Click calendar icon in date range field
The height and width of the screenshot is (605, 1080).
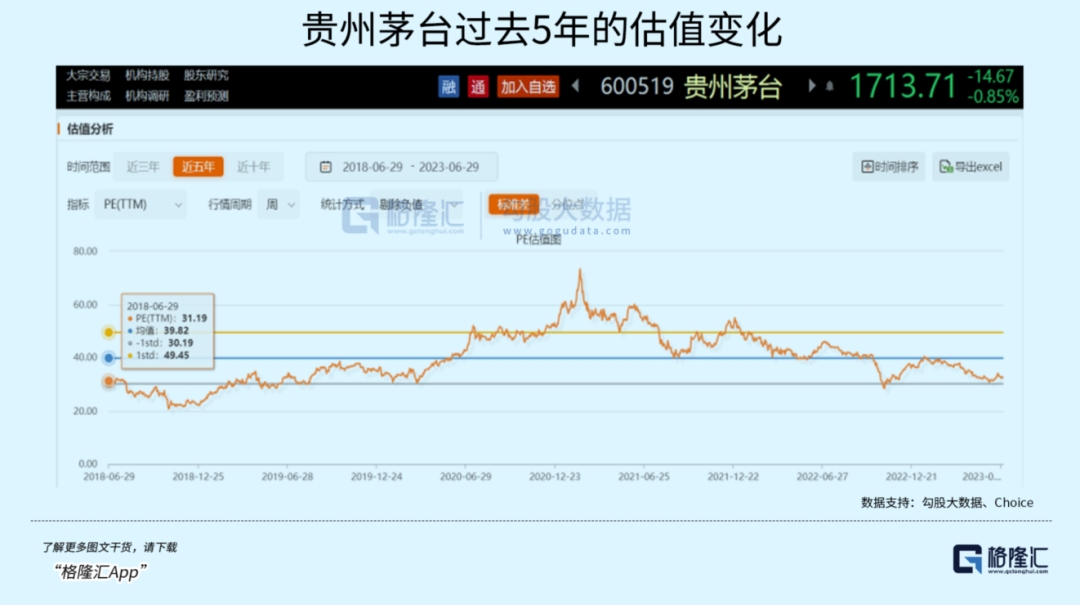click(326, 167)
